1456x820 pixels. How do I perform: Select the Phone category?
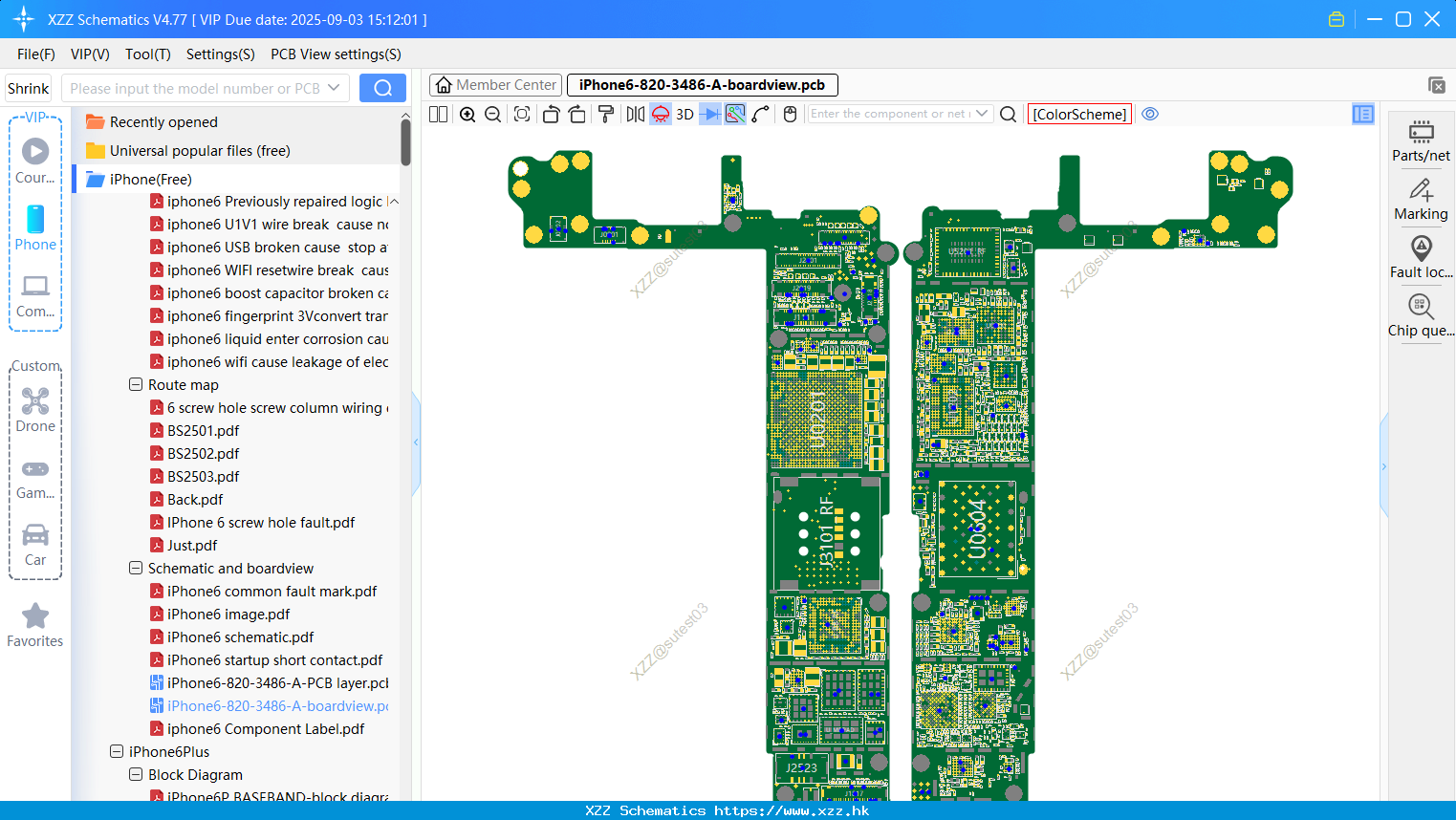tap(35, 227)
